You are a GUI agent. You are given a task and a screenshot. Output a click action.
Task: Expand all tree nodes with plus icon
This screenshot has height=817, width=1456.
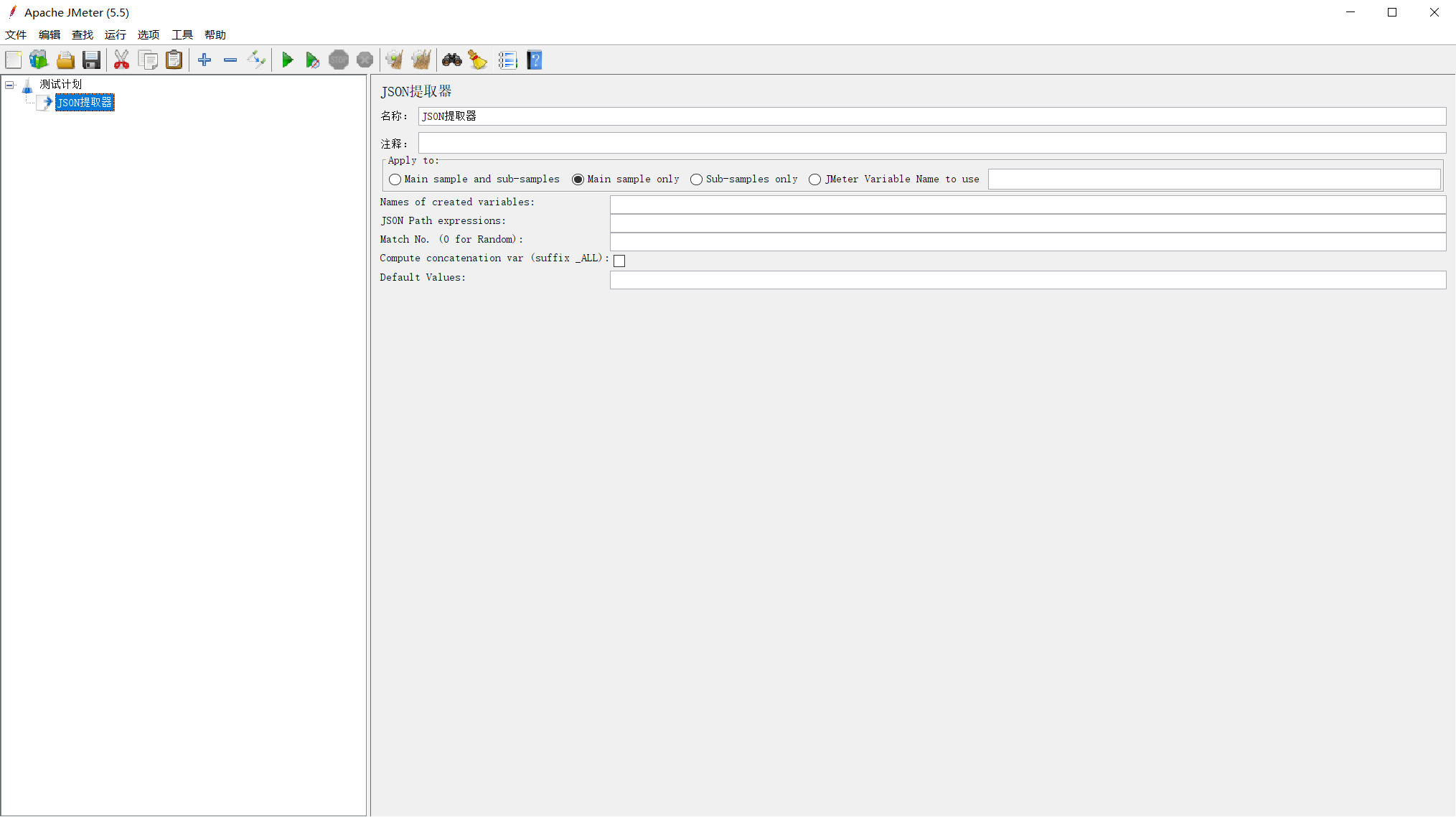click(205, 60)
